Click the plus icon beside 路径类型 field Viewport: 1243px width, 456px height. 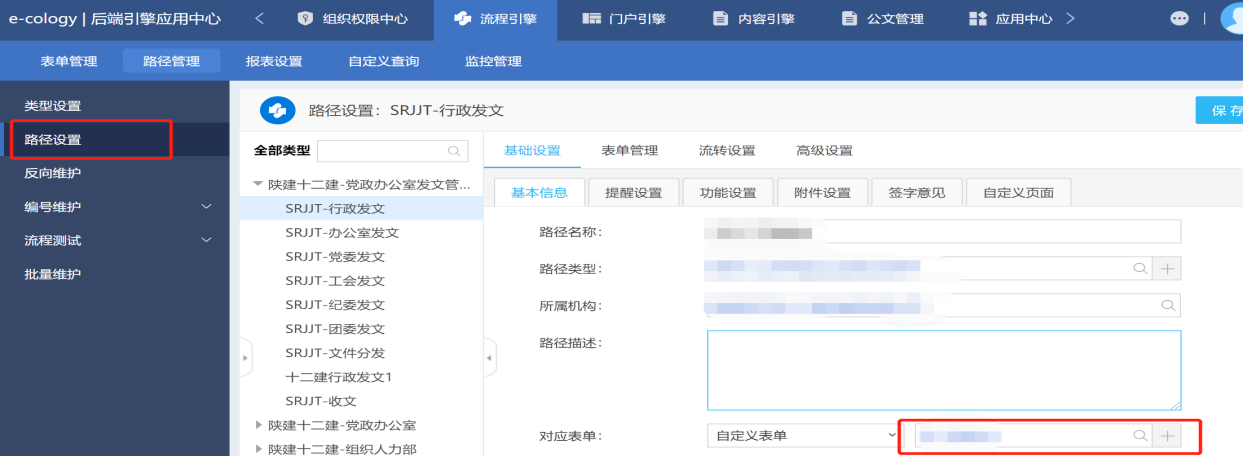(1167, 268)
